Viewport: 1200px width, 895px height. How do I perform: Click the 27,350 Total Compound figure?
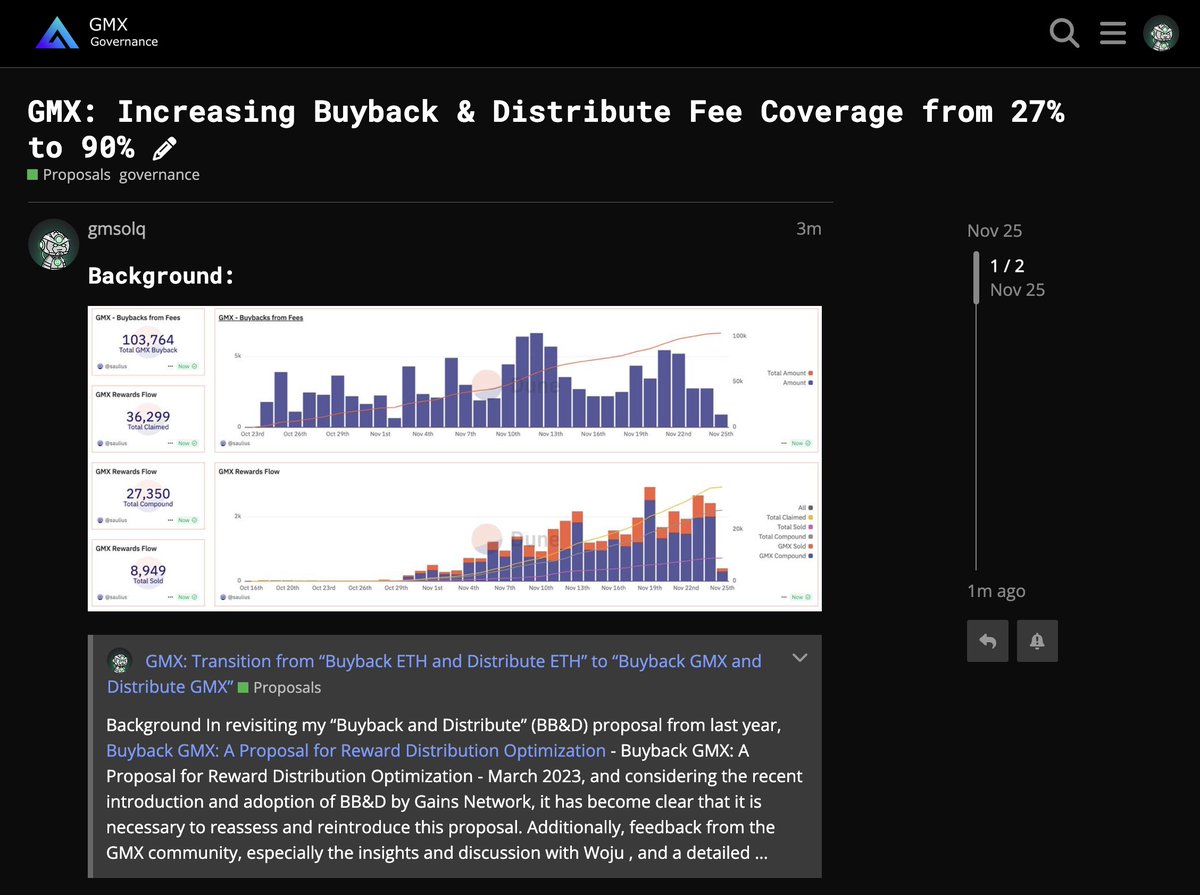[x=148, y=494]
